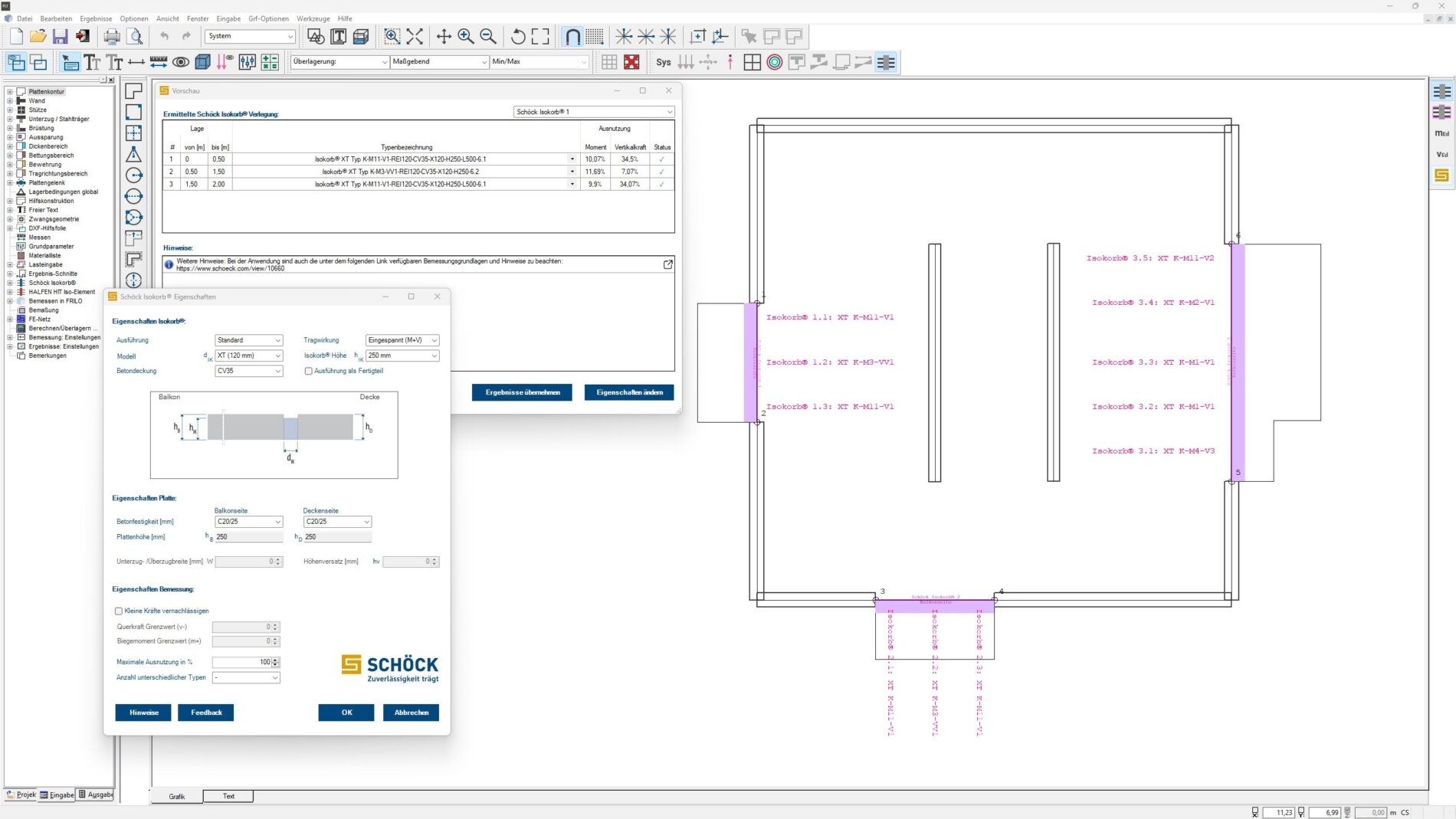Image resolution: width=1456 pixels, height=819 pixels.
Task: Open the Tragwirkung 'Eingespannt (M+V)' dropdown
Action: coord(402,340)
